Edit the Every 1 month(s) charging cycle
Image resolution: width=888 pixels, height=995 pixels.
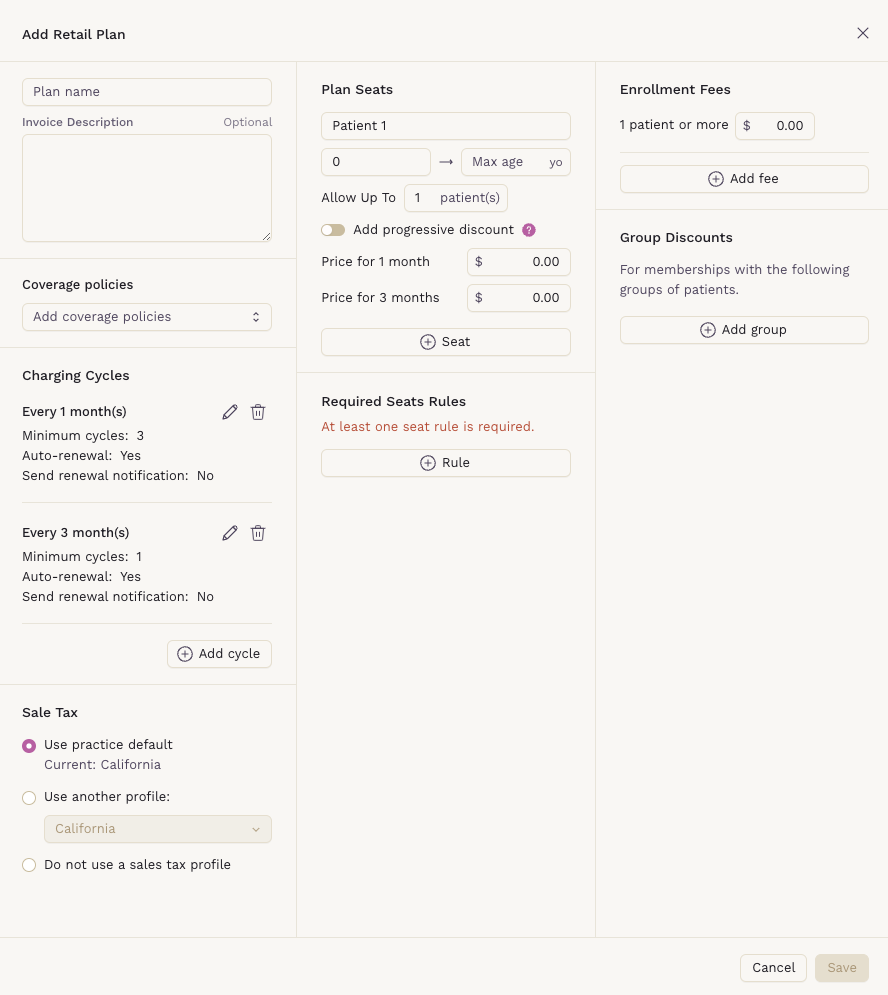[x=230, y=412]
